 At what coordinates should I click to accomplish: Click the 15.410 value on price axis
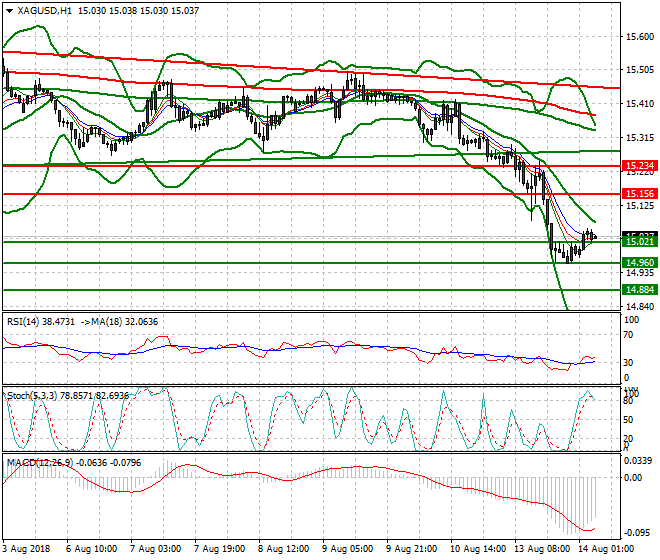638,104
